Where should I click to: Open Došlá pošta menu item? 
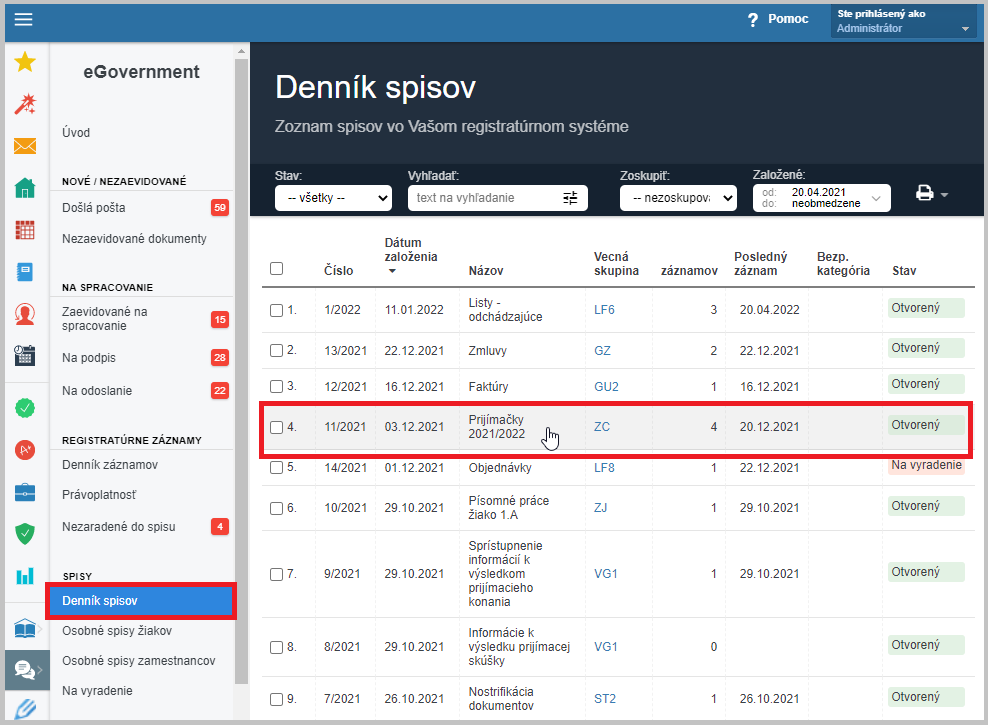coord(94,207)
